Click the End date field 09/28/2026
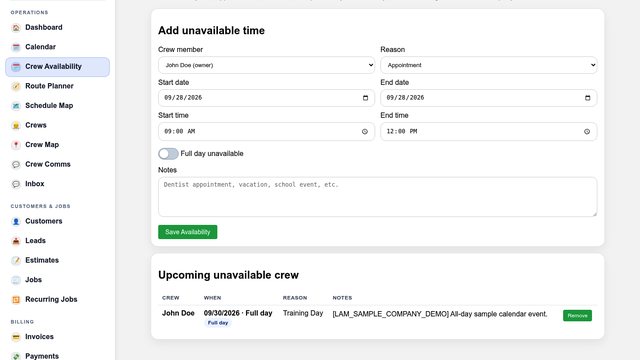The image size is (640, 360). coord(489,98)
